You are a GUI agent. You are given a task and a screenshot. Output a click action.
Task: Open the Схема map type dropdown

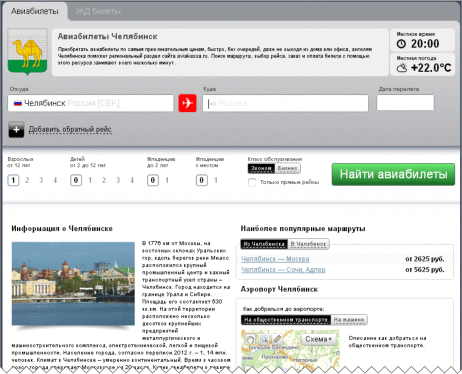(319, 339)
